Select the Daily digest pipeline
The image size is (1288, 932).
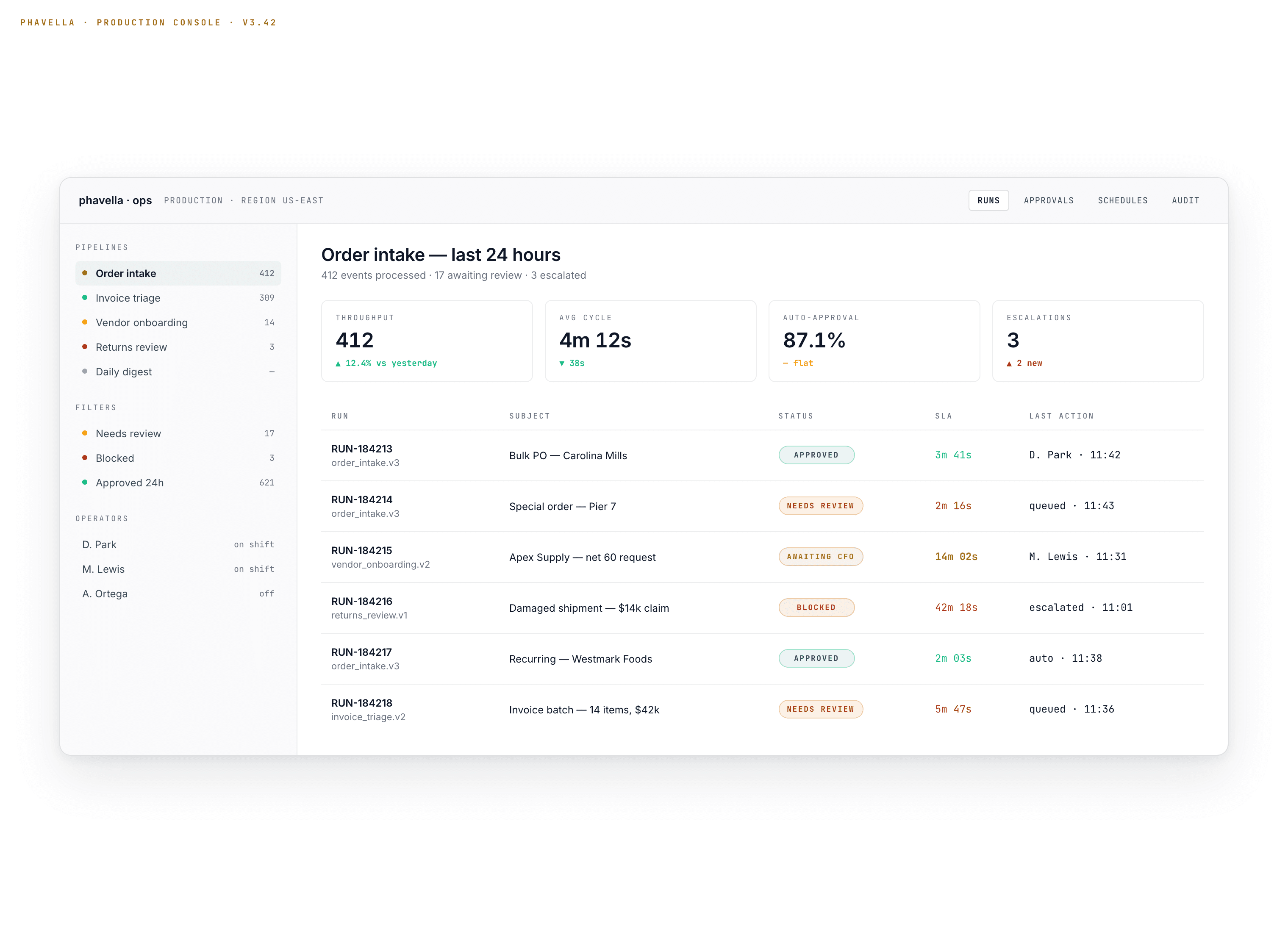pos(178,372)
